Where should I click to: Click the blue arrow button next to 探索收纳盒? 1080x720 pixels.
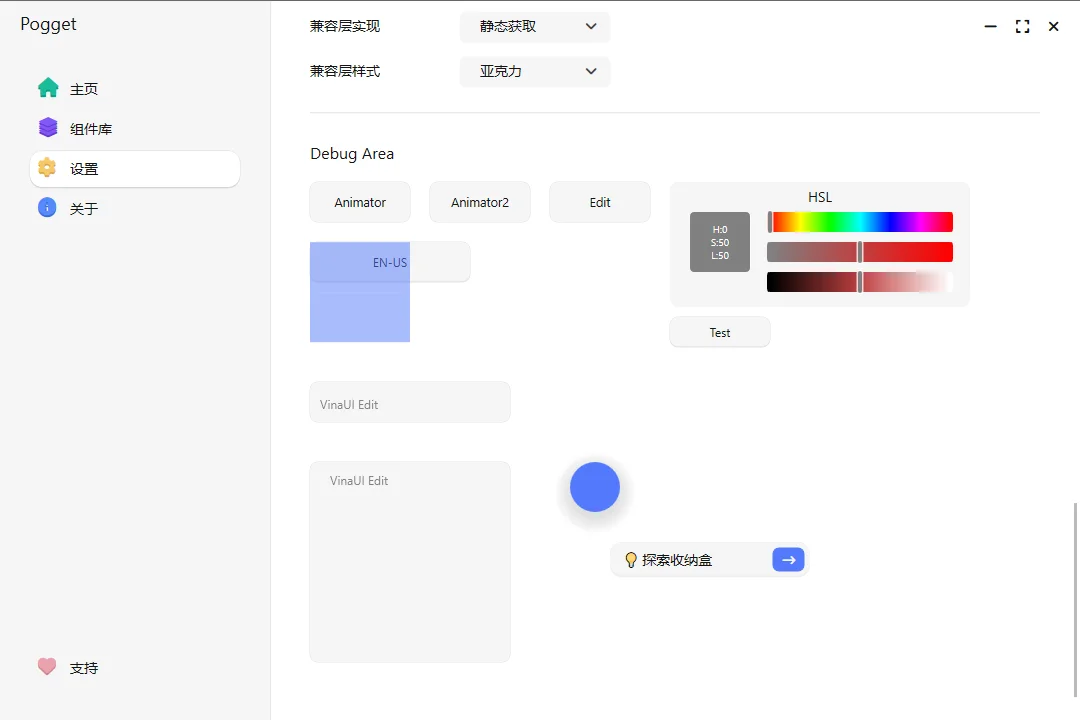pyautogui.click(x=788, y=559)
